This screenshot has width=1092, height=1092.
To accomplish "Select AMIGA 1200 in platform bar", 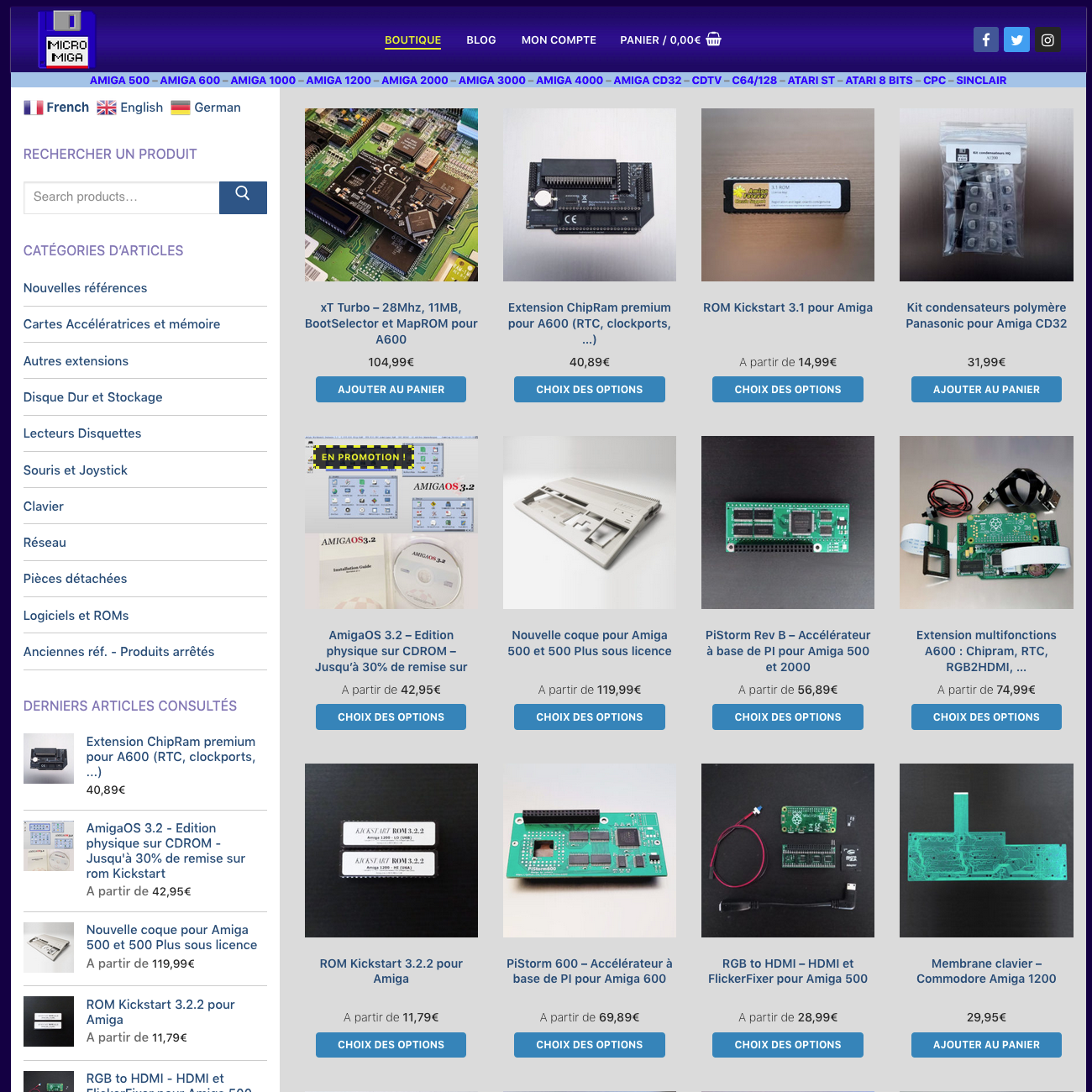I will [x=339, y=81].
